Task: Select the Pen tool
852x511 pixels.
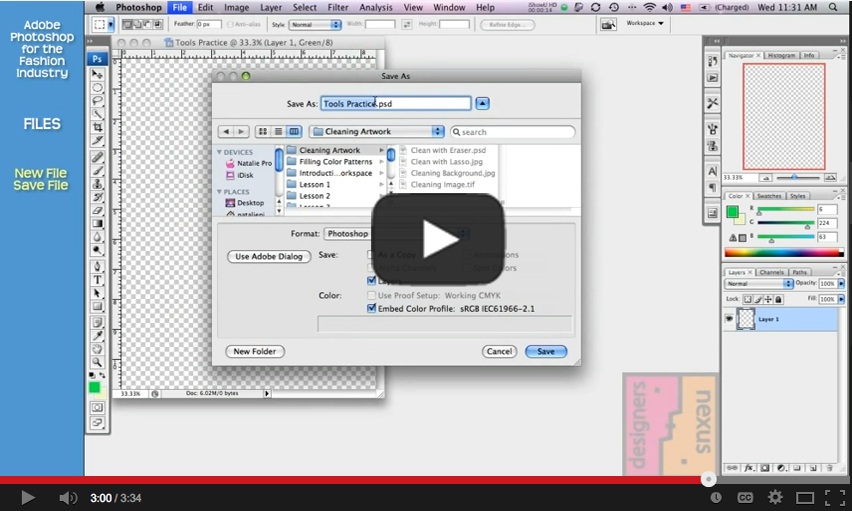Action: click(x=97, y=266)
